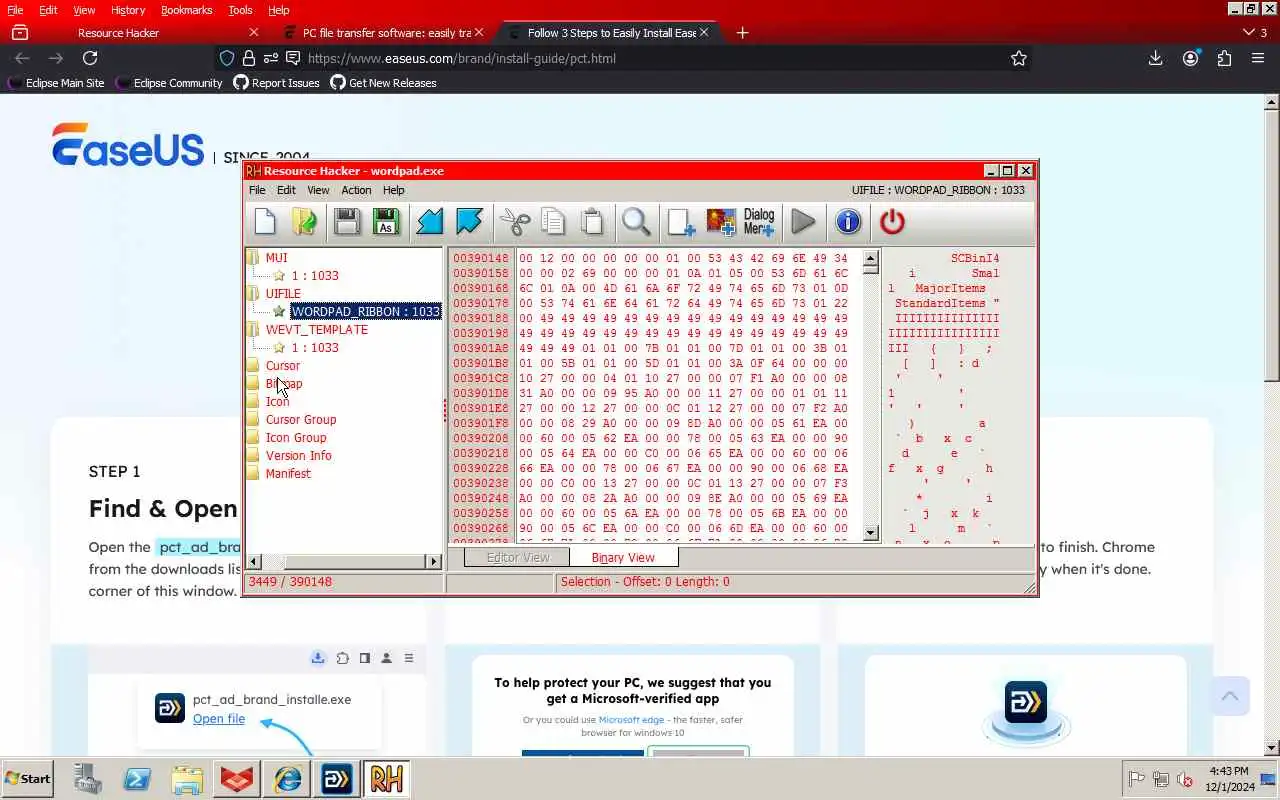
Task: Bookmark this page with star icon
Action: point(1019,58)
